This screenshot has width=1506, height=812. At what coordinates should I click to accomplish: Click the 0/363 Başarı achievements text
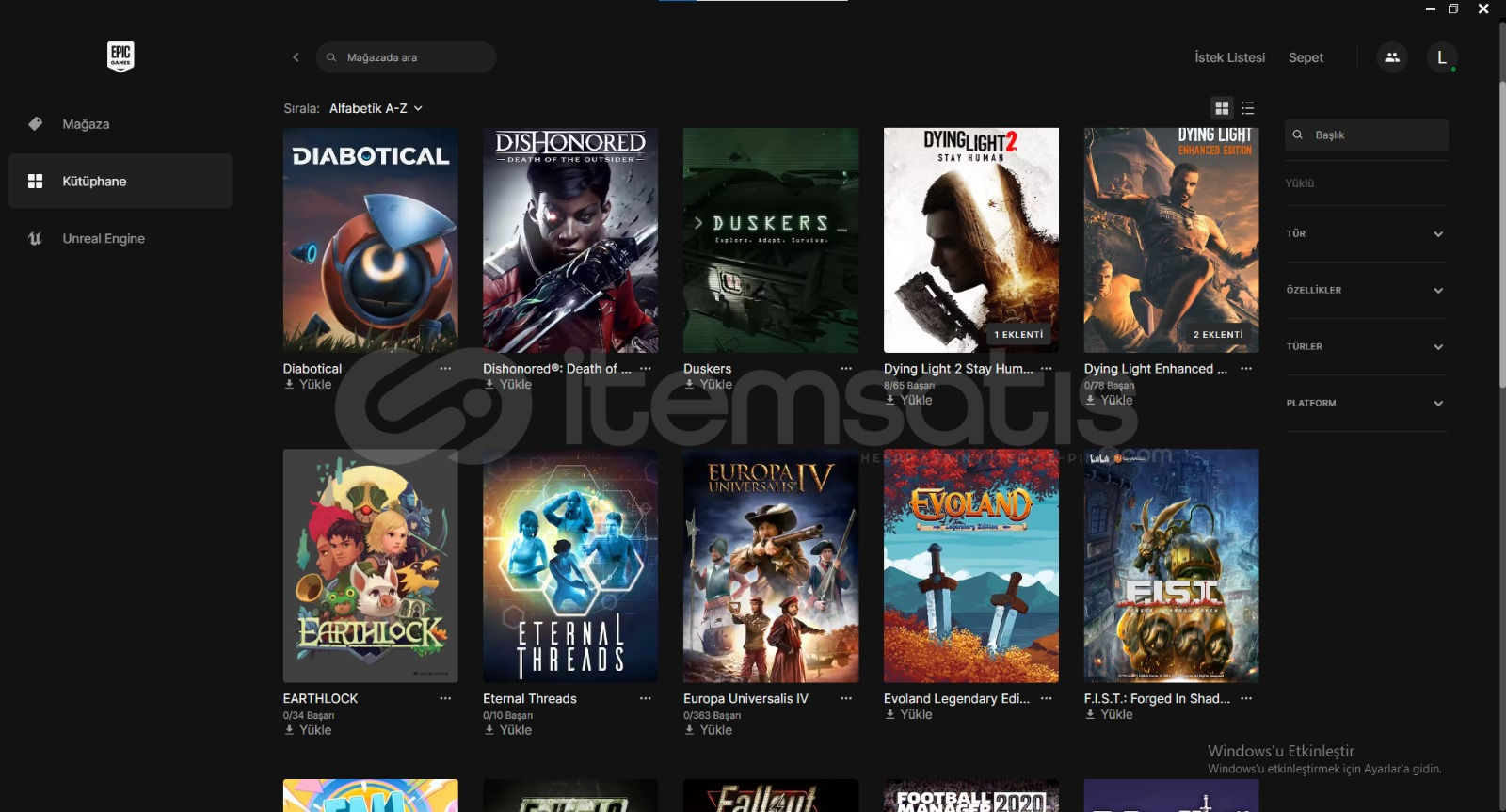713,716
